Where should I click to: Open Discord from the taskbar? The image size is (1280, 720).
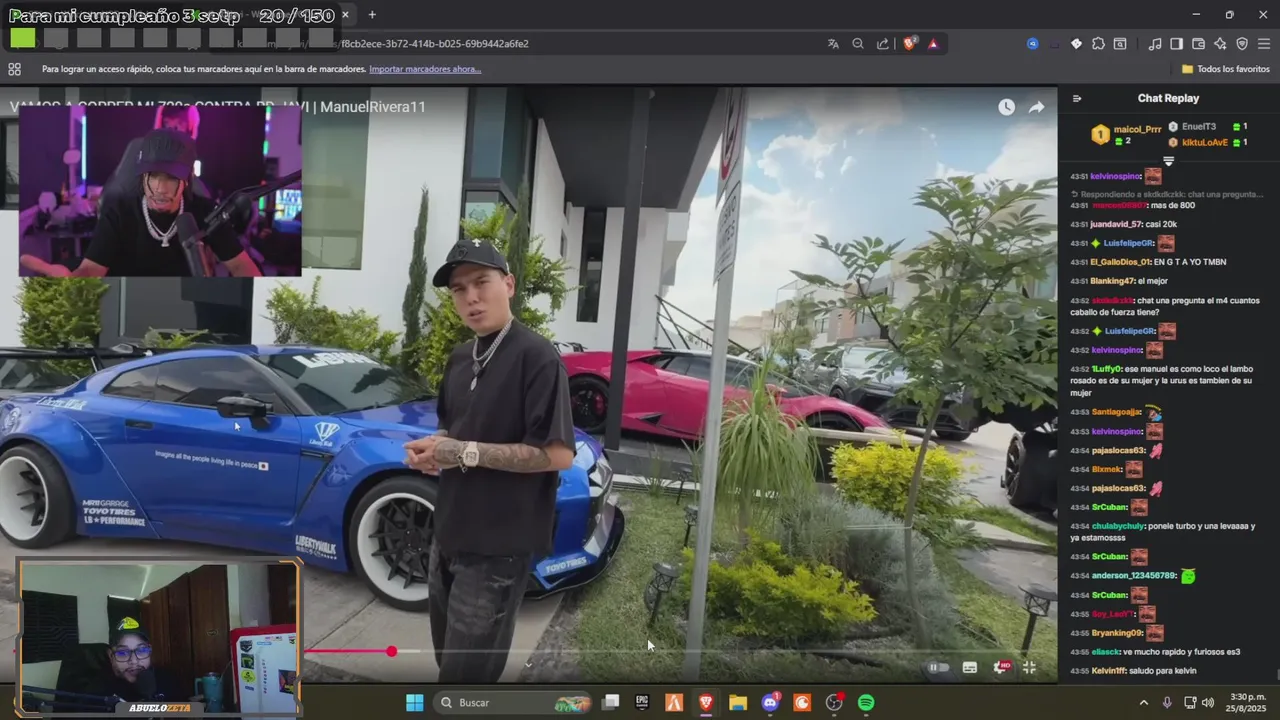(x=770, y=703)
